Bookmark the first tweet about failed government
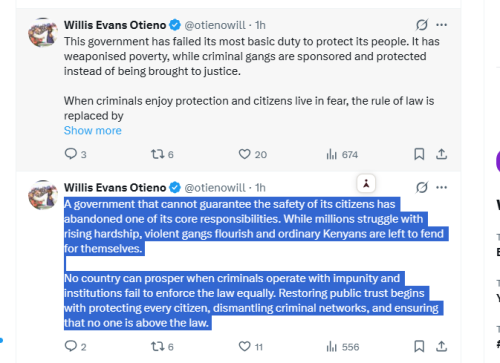 click(419, 154)
